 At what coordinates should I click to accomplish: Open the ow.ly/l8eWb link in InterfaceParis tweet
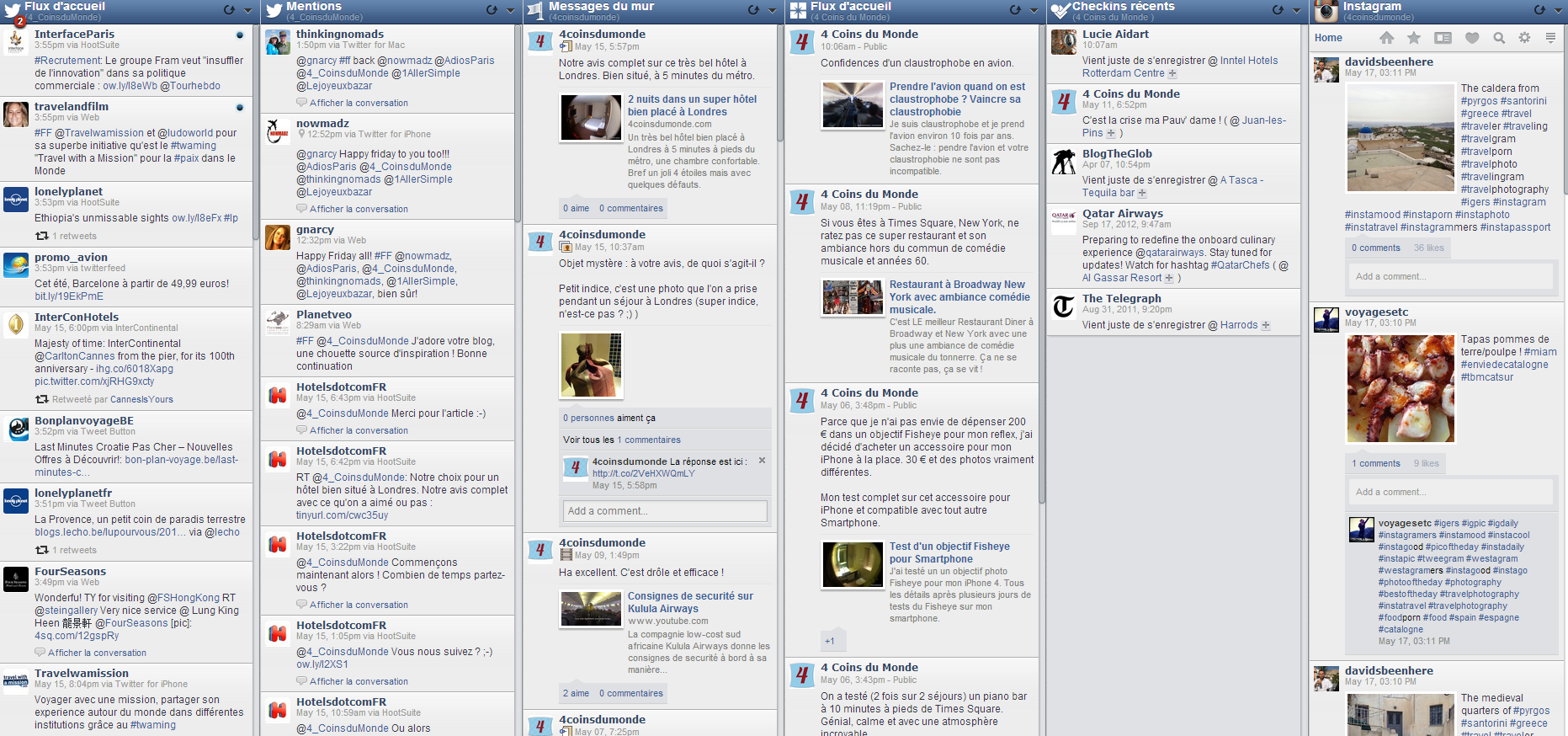pyautogui.click(x=130, y=86)
